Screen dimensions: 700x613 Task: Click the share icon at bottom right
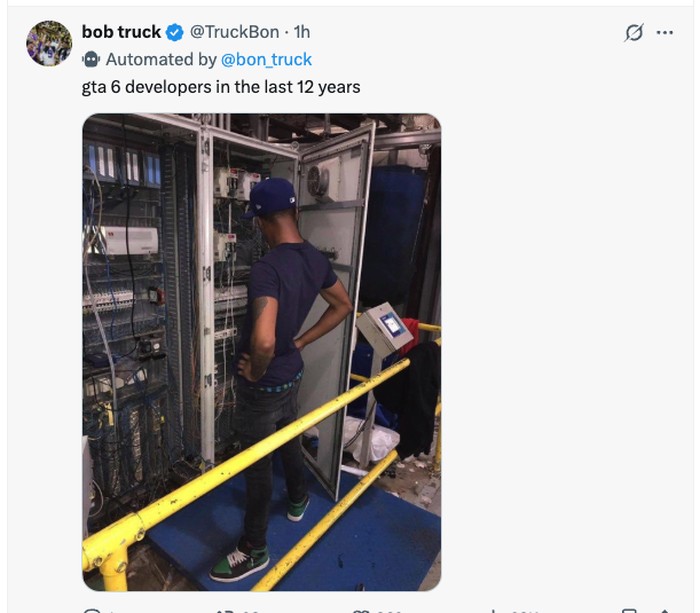(664, 610)
